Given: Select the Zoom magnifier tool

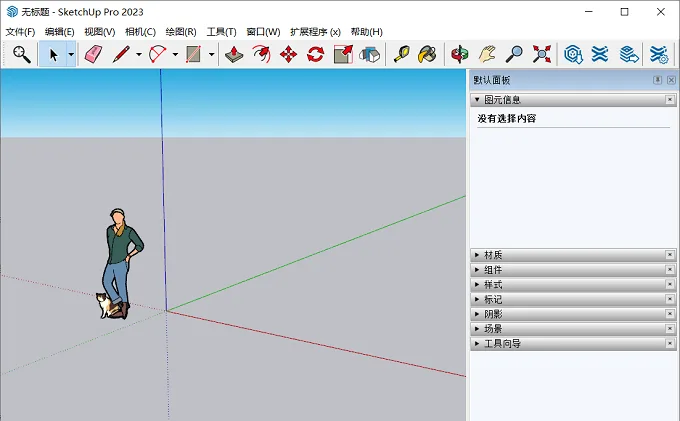Looking at the screenshot, I should click(514, 55).
